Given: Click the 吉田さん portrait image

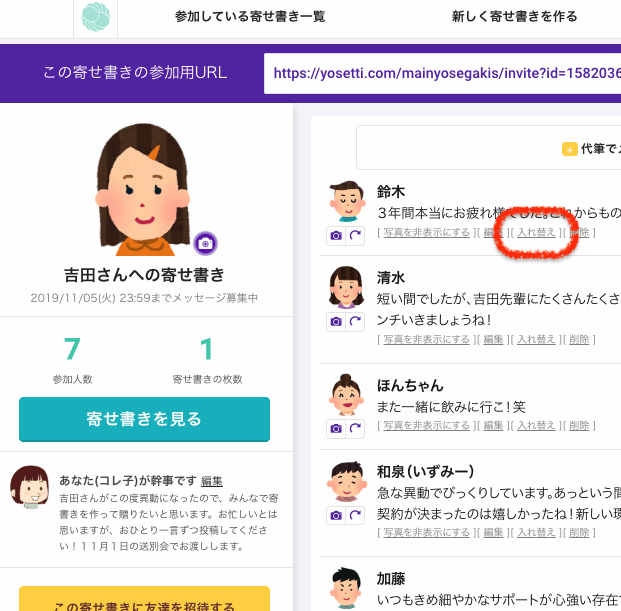Looking at the screenshot, I should [143, 189].
